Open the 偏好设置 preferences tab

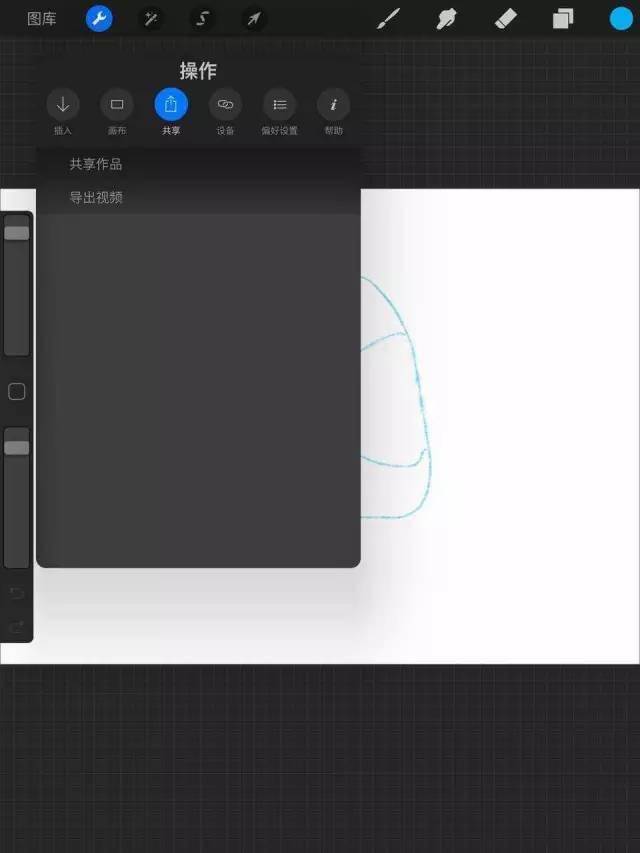tap(279, 112)
